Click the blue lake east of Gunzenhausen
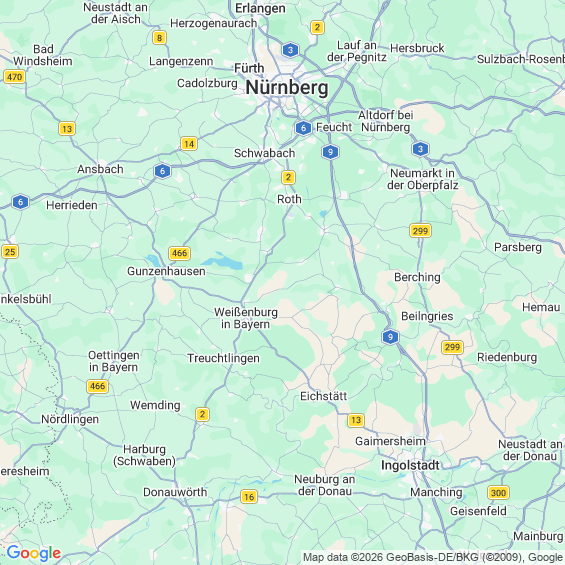 click(224, 262)
